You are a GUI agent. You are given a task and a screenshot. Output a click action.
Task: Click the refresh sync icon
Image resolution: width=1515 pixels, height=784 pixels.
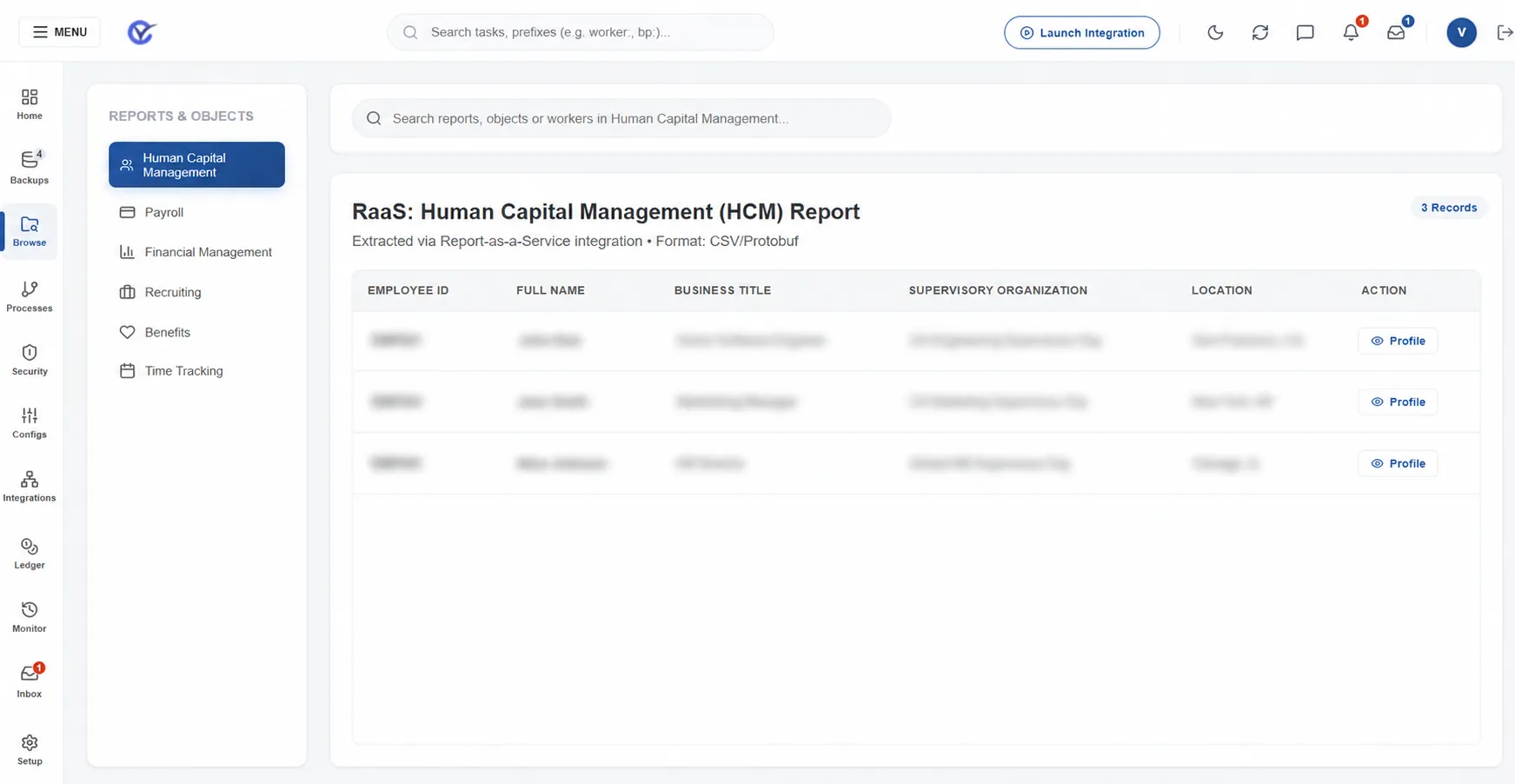(1260, 33)
